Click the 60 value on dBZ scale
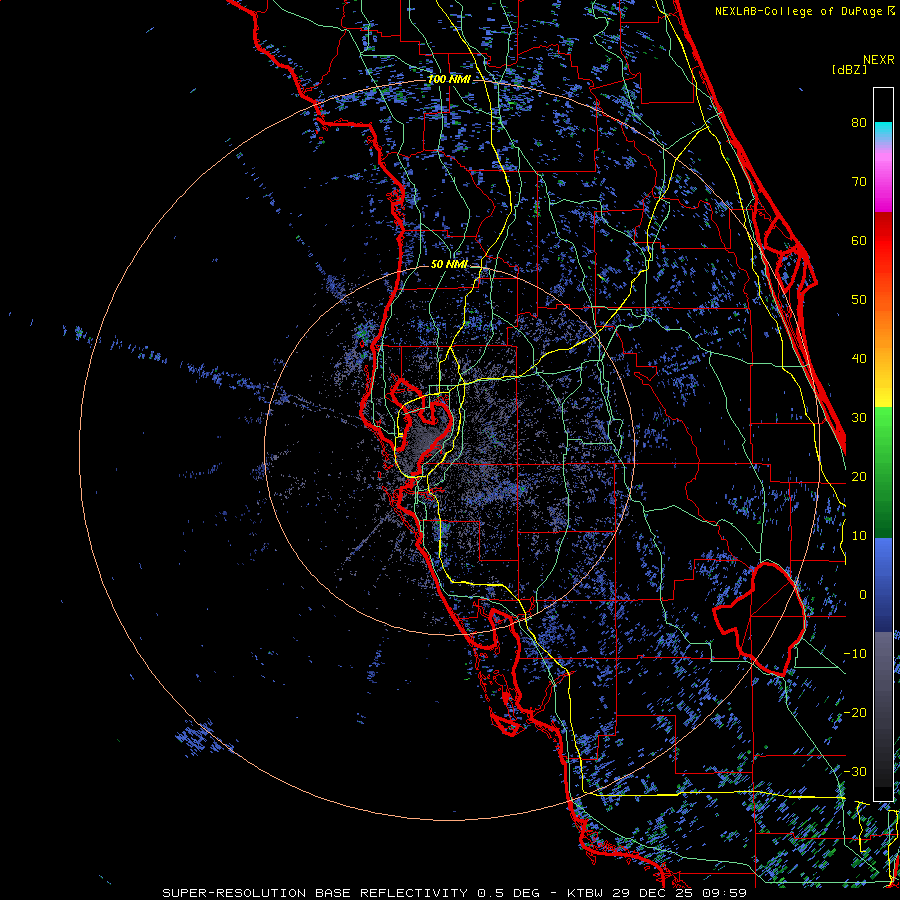 (859, 240)
